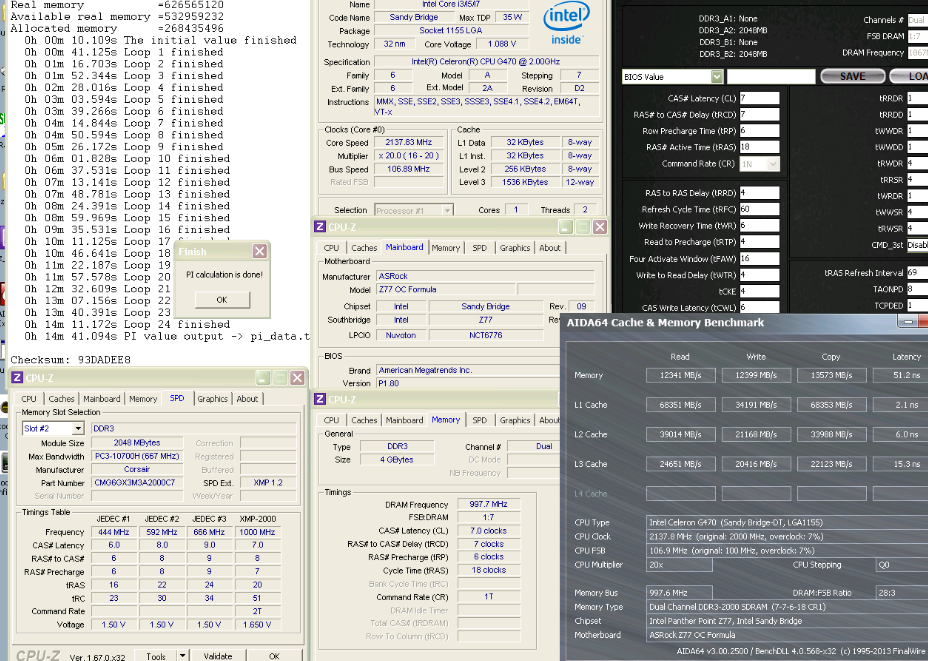Switch to the Caches tab in the CPU-Z Mainboard window

point(364,248)
